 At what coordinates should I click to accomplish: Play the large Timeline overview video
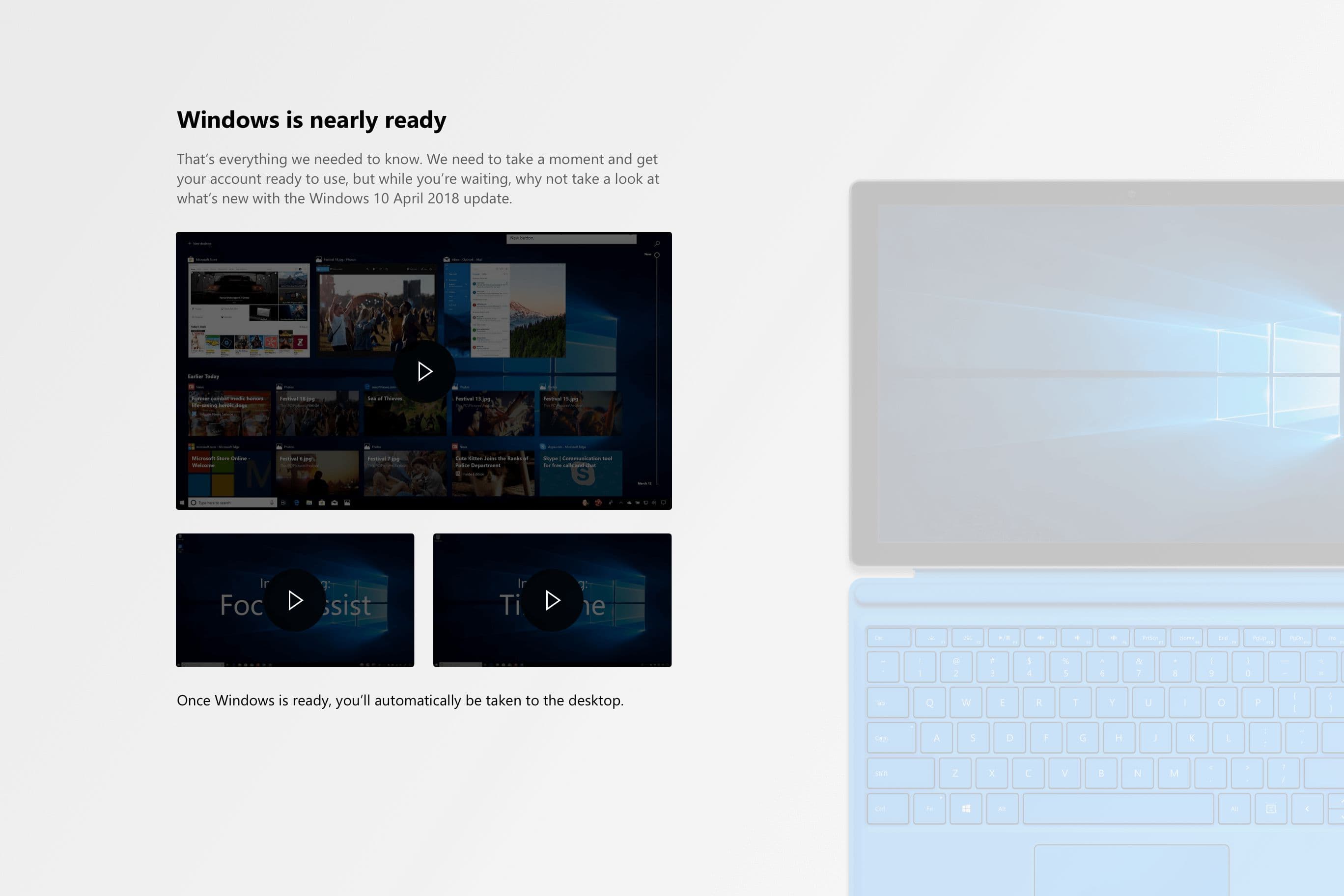pos(424,371)
